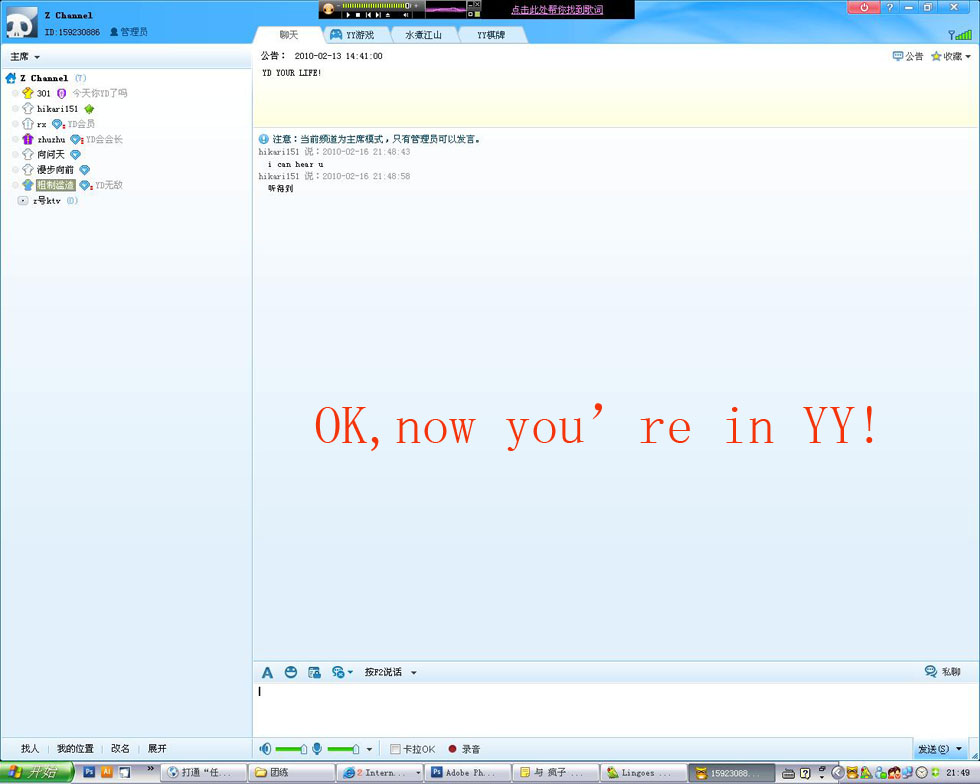Image resolution: width=980 pixels, height=784 pixels.
Task: Select user rx in channel list
Action: 41,124
